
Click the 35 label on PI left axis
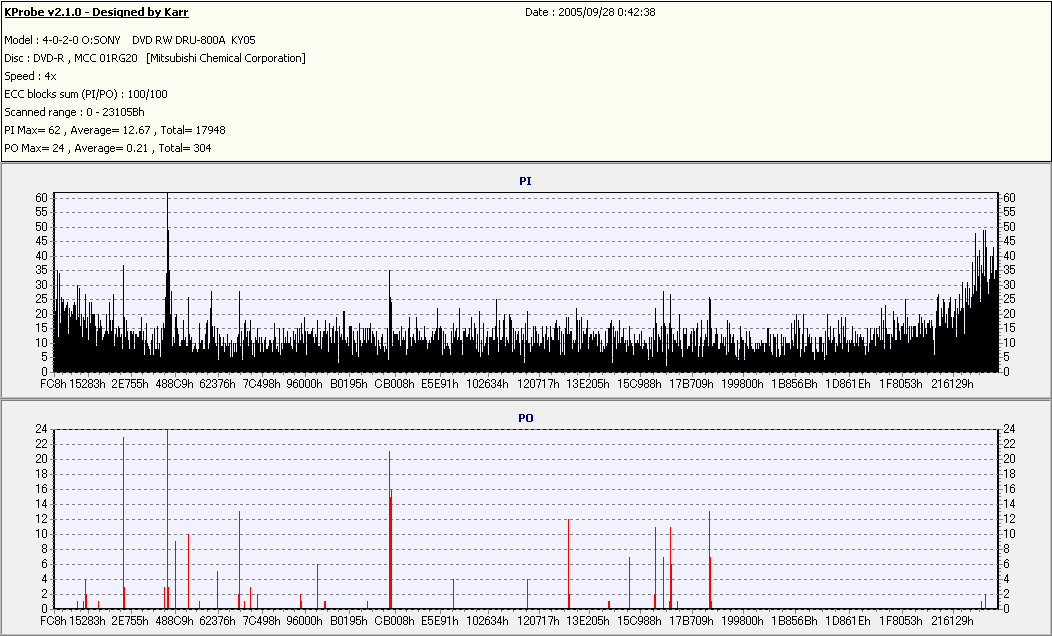pyautogui.click(x=42, y=270)
